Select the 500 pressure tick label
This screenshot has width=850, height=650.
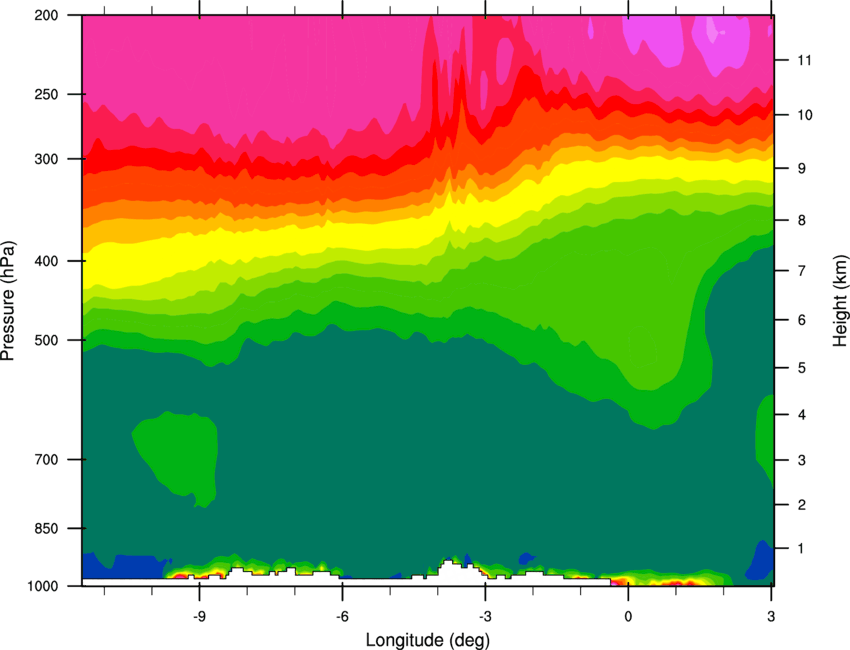coord(47,340)
